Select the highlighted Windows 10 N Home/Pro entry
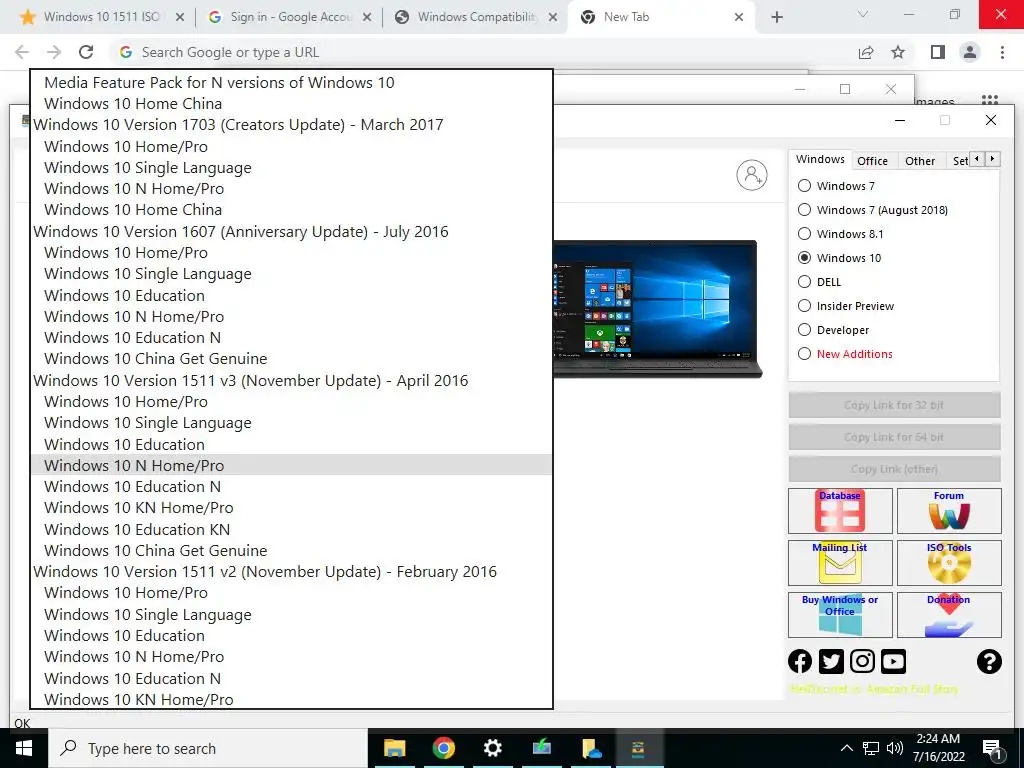 (291, 465)
